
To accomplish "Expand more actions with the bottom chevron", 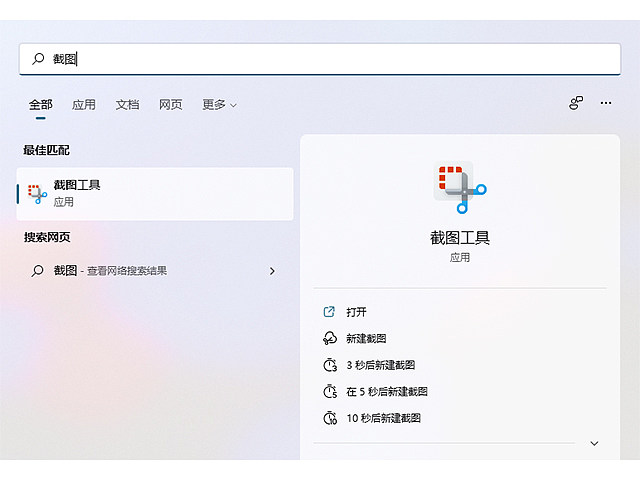I will [x=594, y=443].
